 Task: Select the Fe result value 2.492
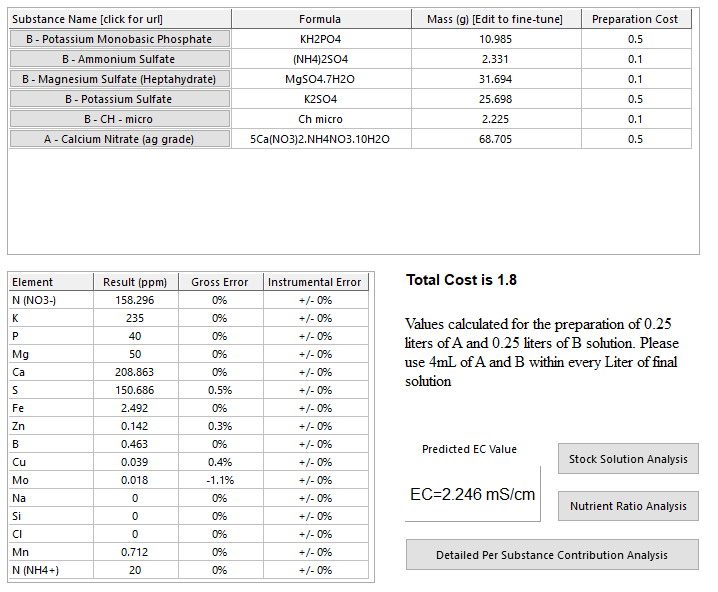point(136,408)
